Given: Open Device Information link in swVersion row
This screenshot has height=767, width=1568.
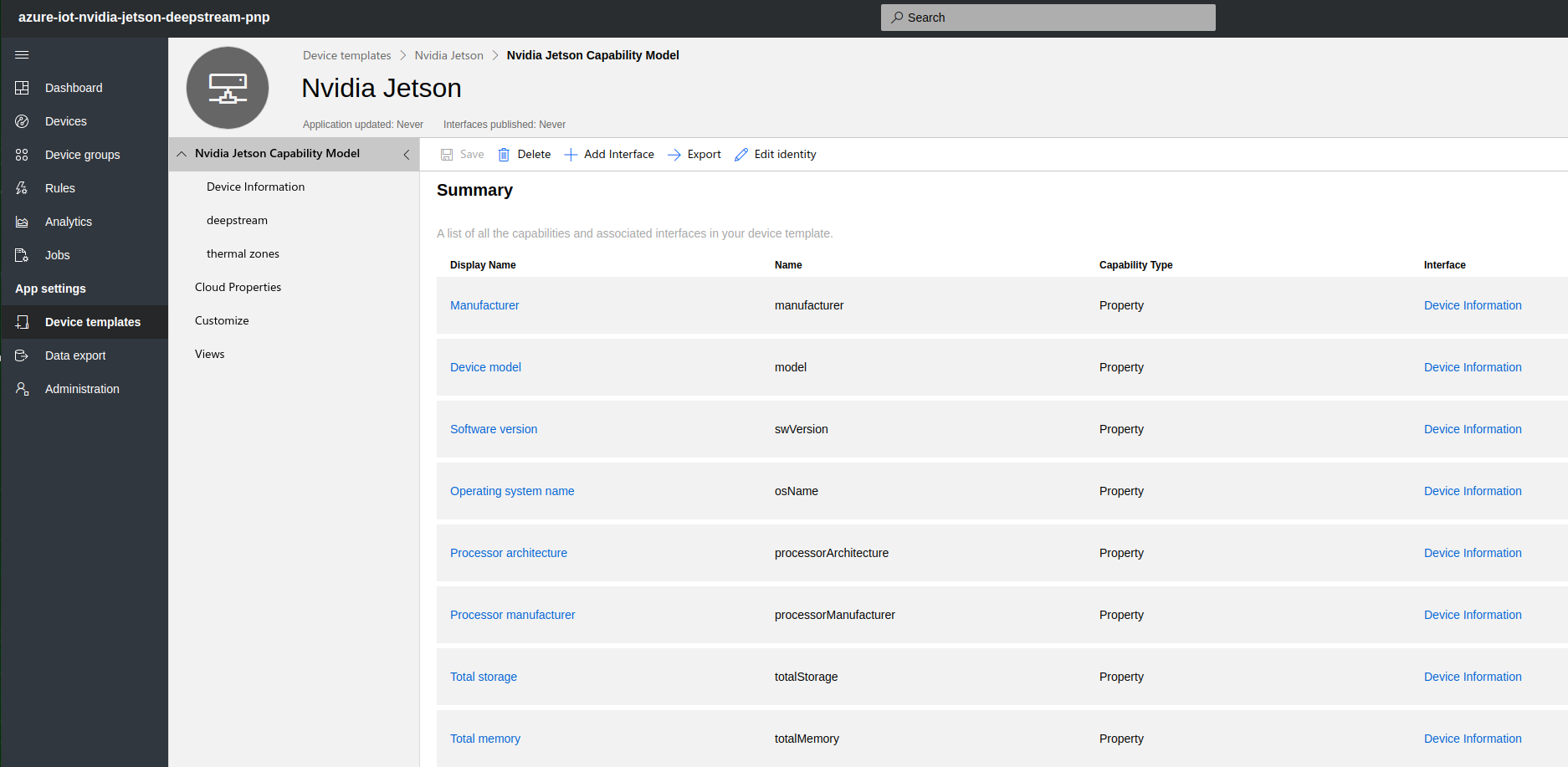Looking at the screenshot, I should (1473, 429).
